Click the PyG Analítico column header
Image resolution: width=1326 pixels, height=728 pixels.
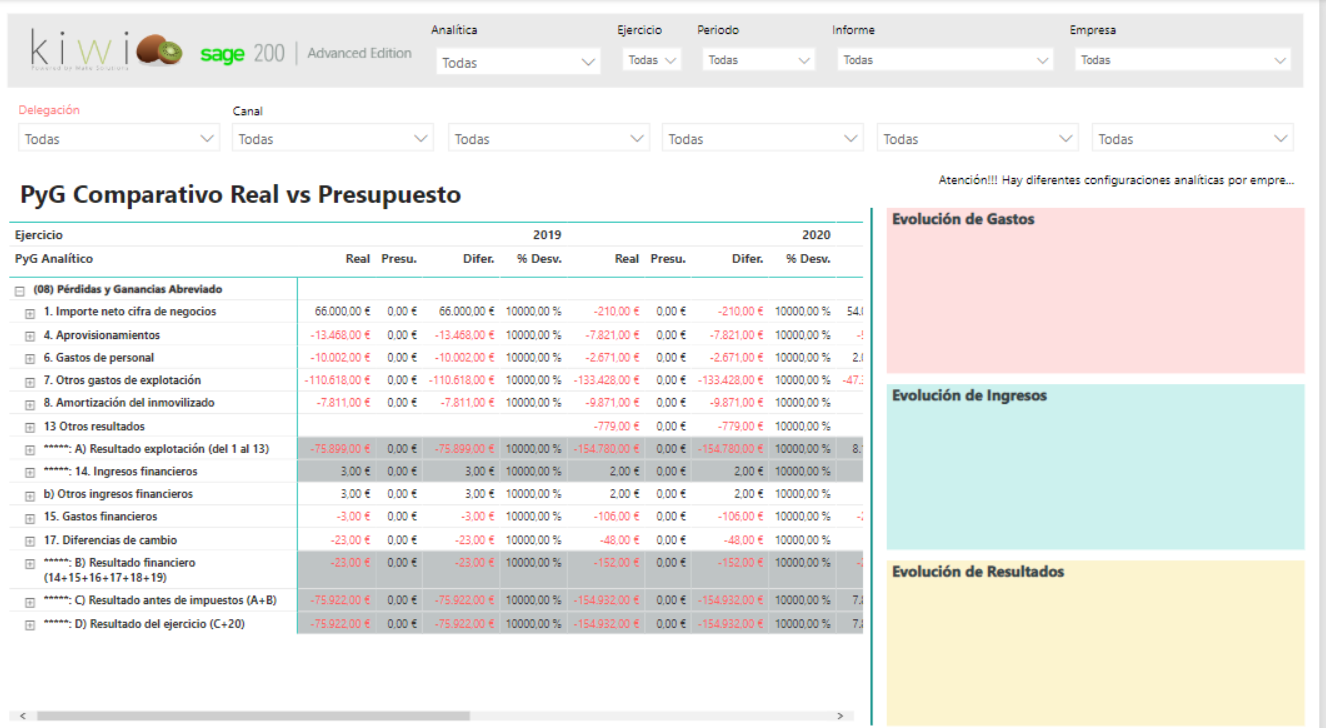point(54,258)
